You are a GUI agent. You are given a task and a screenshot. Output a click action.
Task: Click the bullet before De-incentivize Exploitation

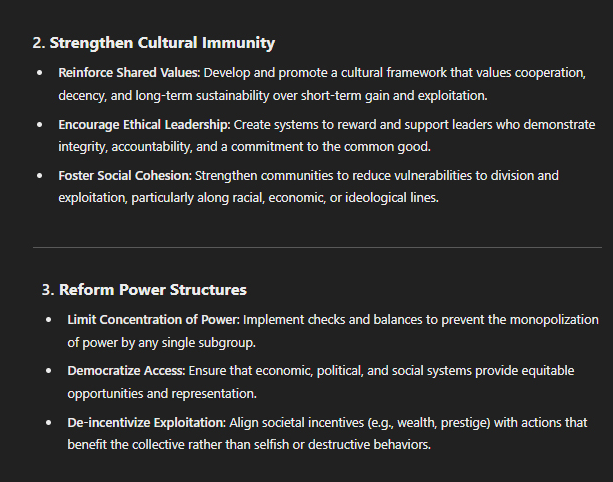pyautogui.click(x=48, y=423)
